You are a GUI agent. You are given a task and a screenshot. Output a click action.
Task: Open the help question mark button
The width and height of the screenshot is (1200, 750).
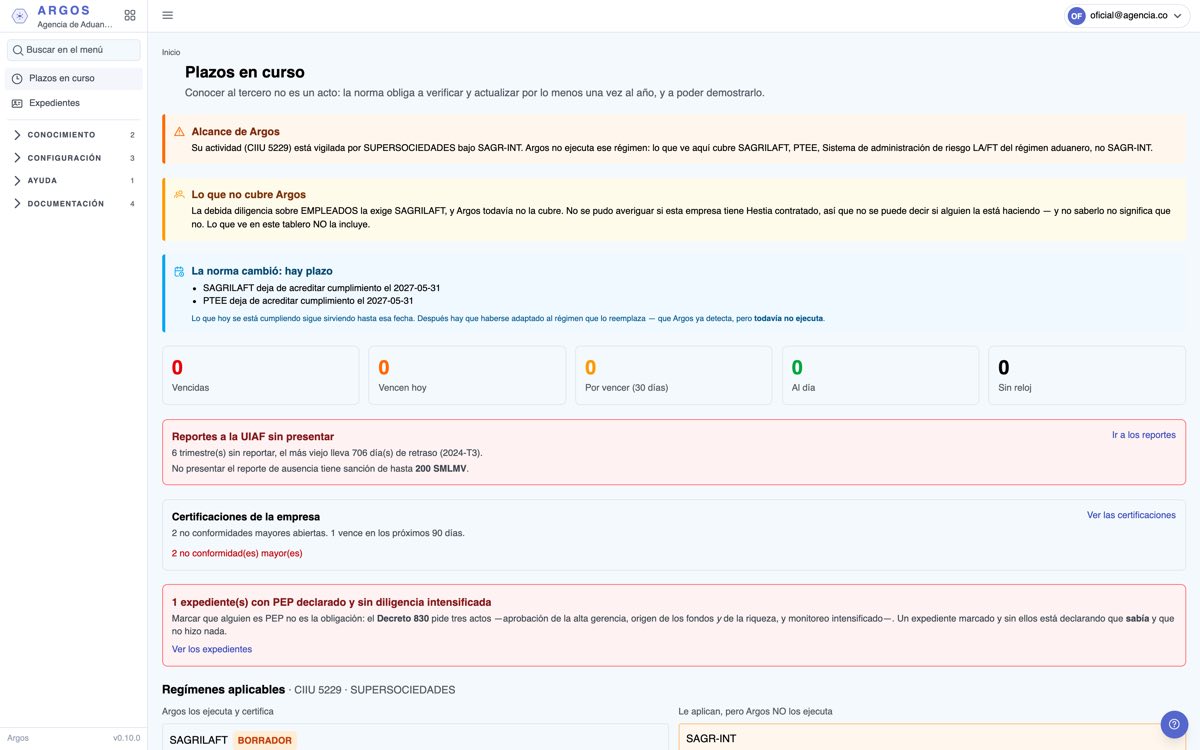pos(1174,724)
